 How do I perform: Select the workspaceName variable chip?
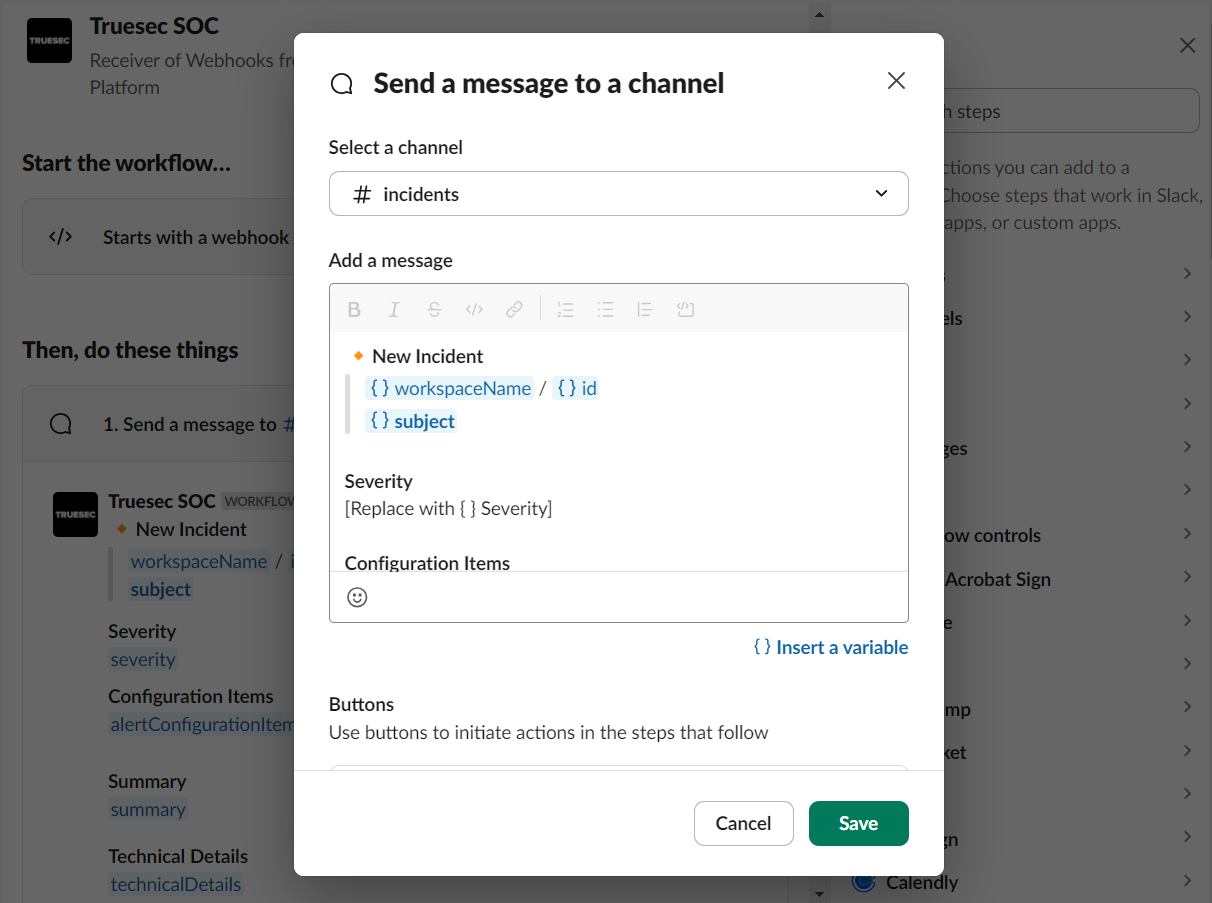click(450, 388)
